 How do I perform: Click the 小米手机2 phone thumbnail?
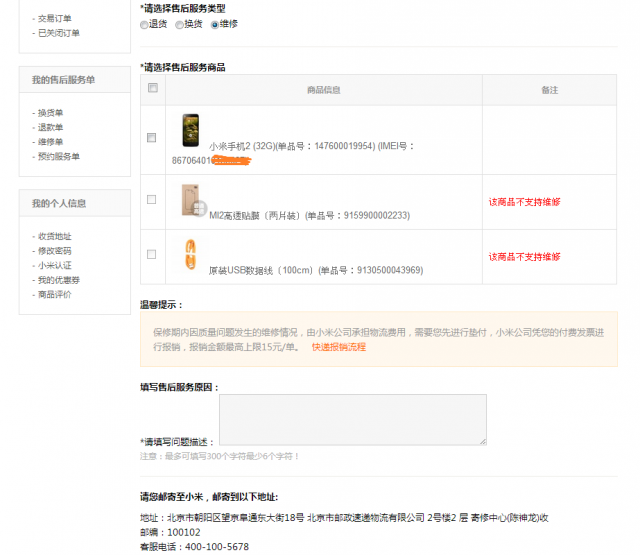pos(191,130)
